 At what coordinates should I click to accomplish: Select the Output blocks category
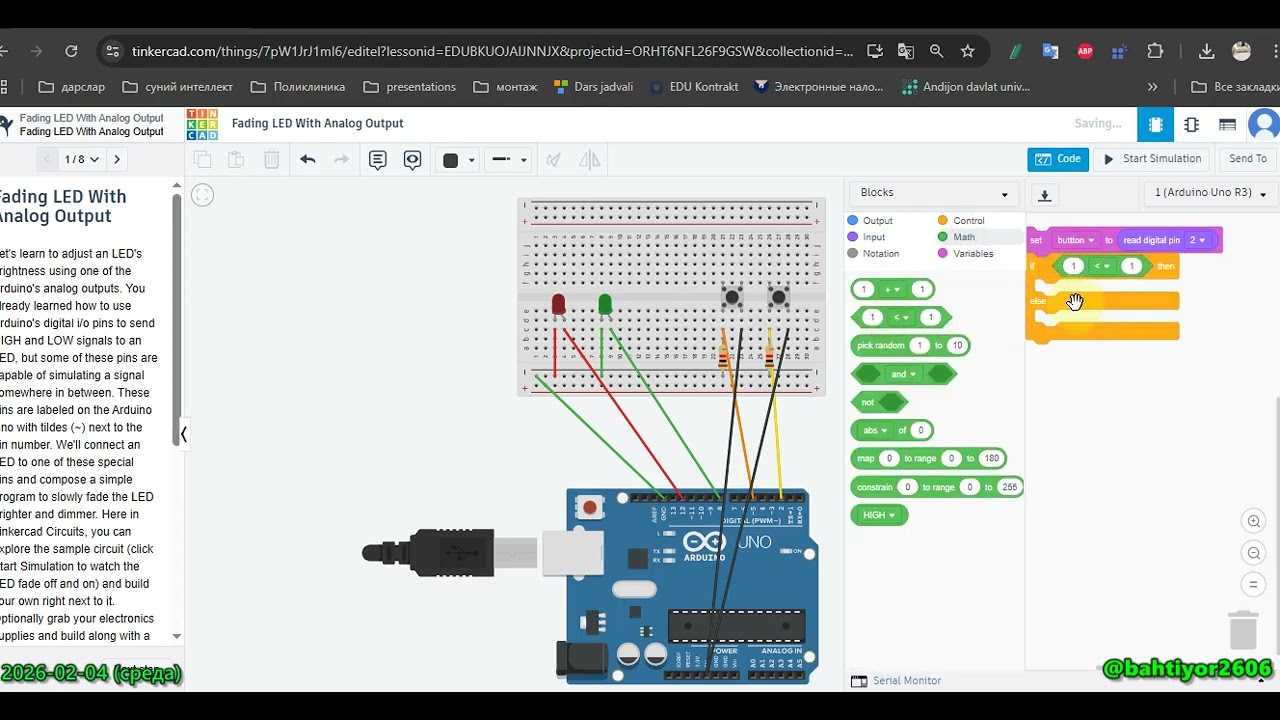pos(870,221)
